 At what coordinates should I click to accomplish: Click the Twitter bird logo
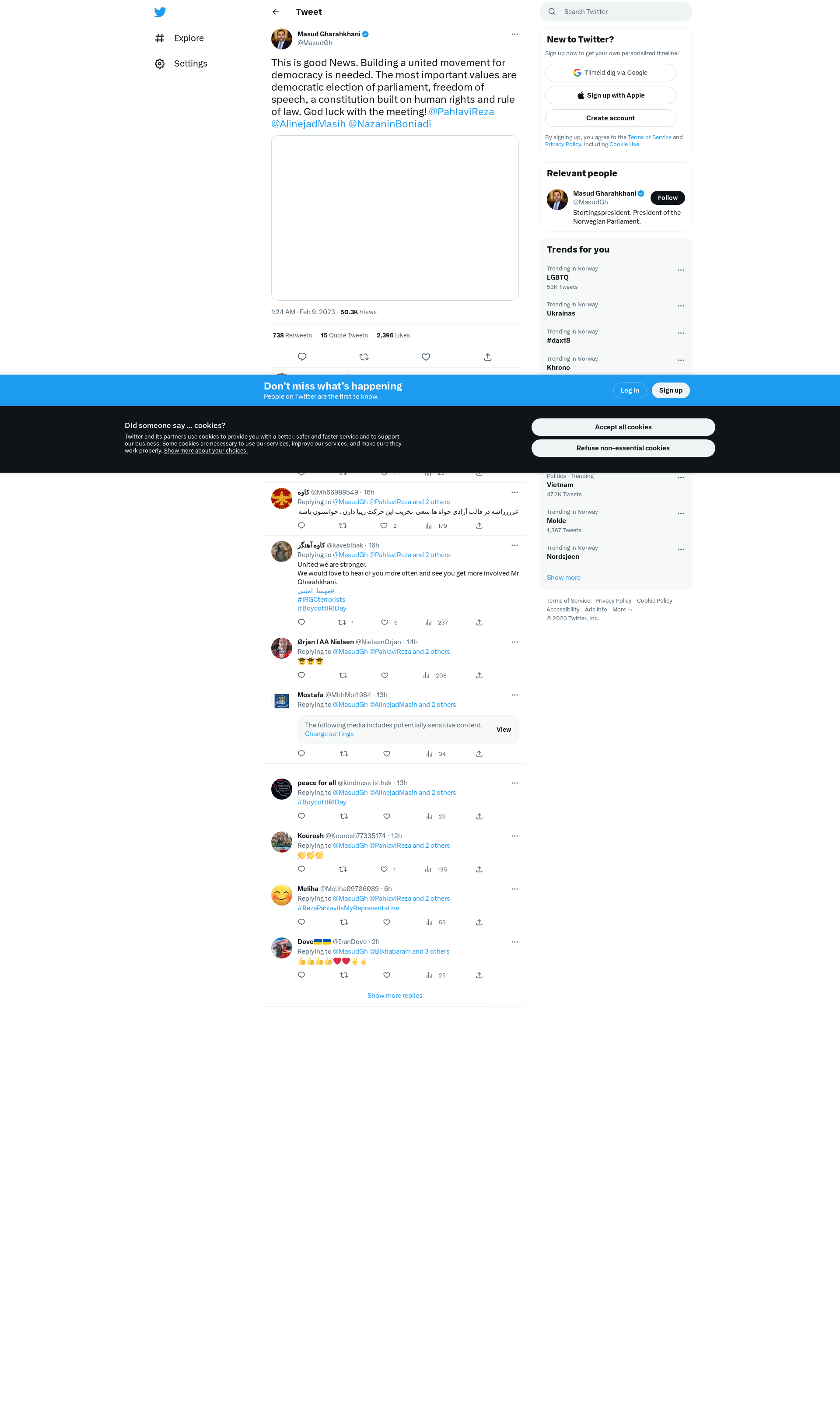(160, 12)
